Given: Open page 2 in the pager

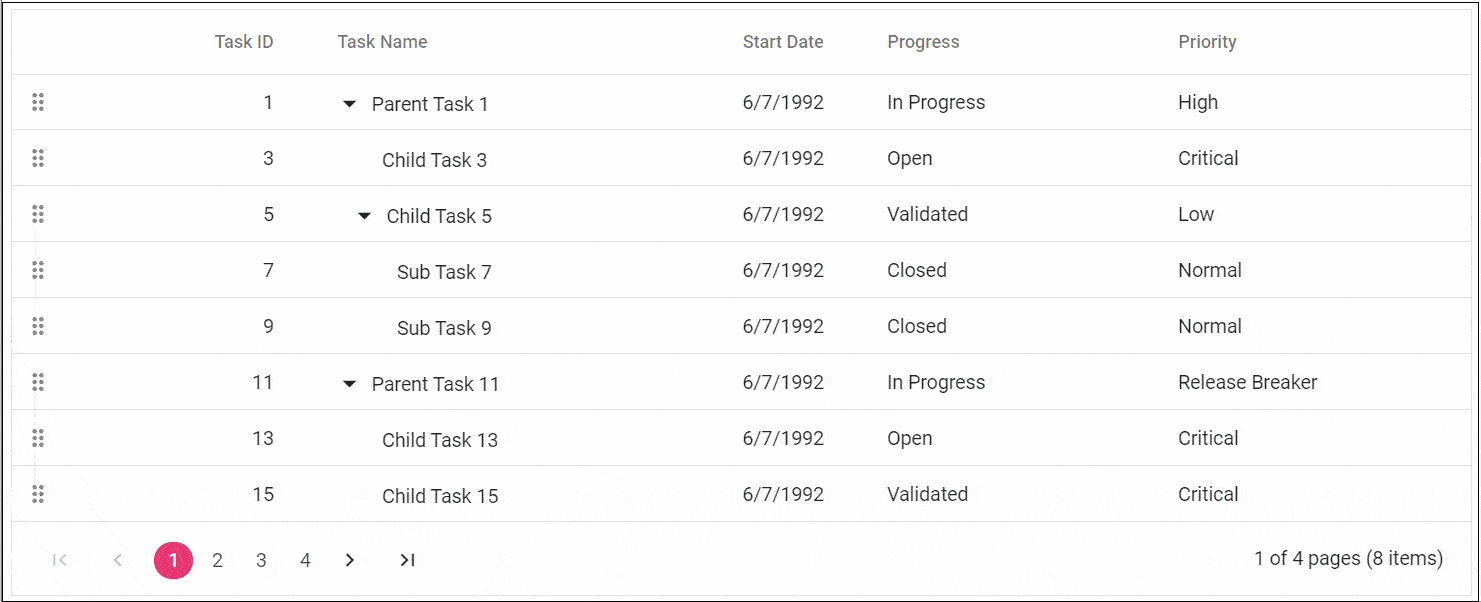Looking at the screenshot, I should click(217, 560).
